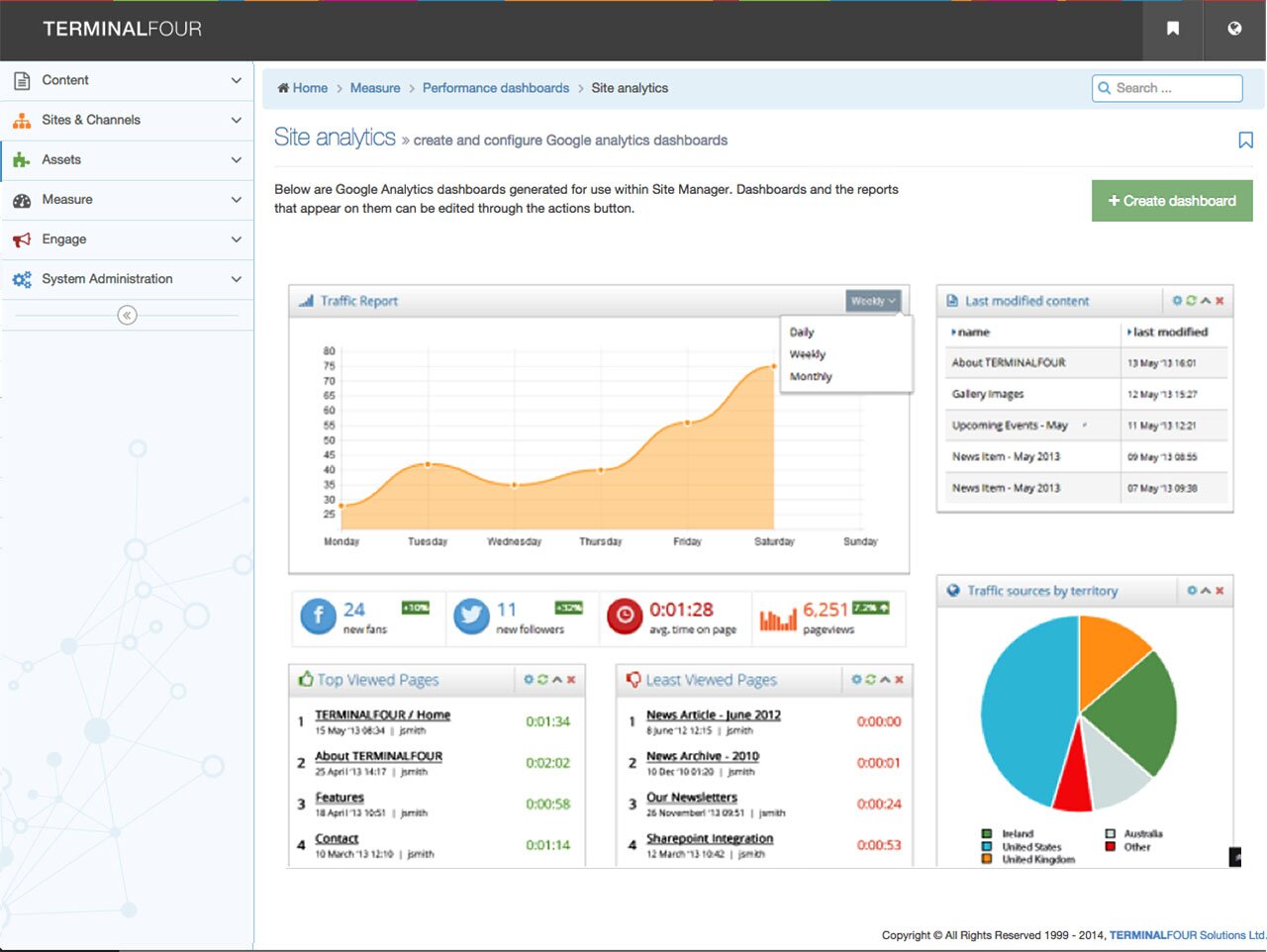Click the thumbs-down Least Viewed Pages icon
The image size is (1267, 952).
pyautogui.click(x=633, y=679)
